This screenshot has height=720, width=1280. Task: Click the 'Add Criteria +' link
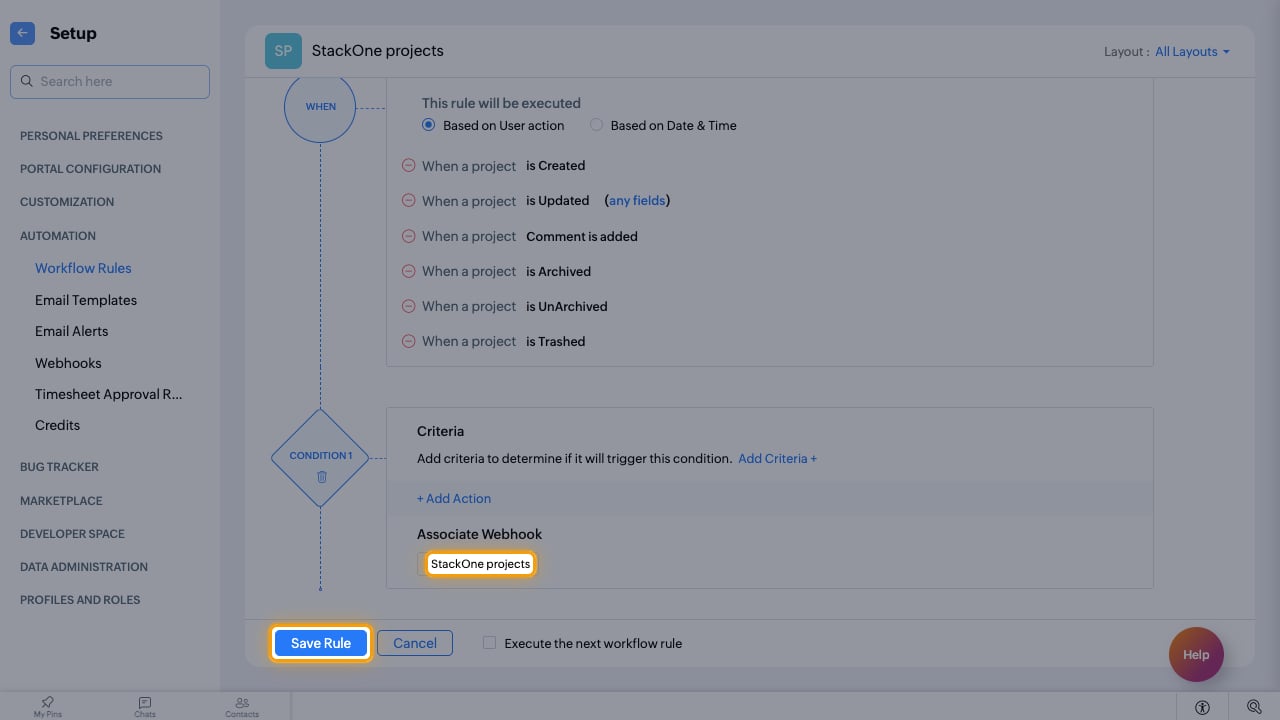click(777, 459)
